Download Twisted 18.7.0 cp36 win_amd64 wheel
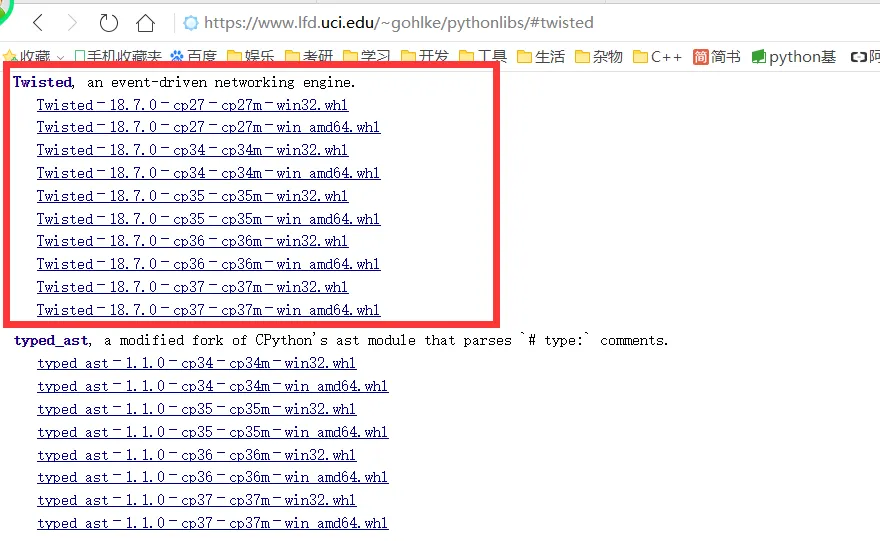The image size is (880, 541). tap(208, 264)
